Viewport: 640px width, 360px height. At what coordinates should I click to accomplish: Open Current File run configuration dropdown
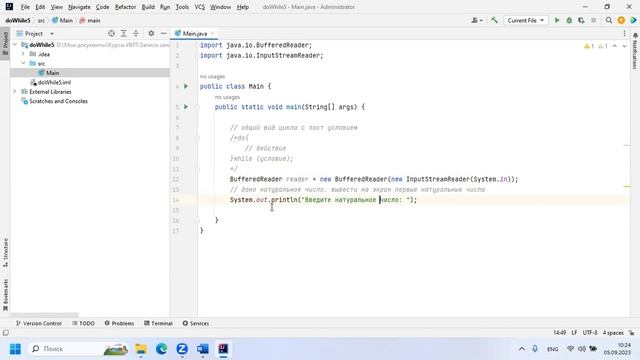pyautogui.click(x=525, y=20)
